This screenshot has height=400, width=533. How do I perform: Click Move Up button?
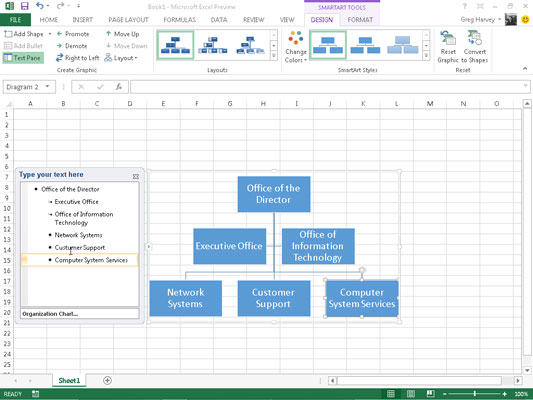click(x=122, y=34)
